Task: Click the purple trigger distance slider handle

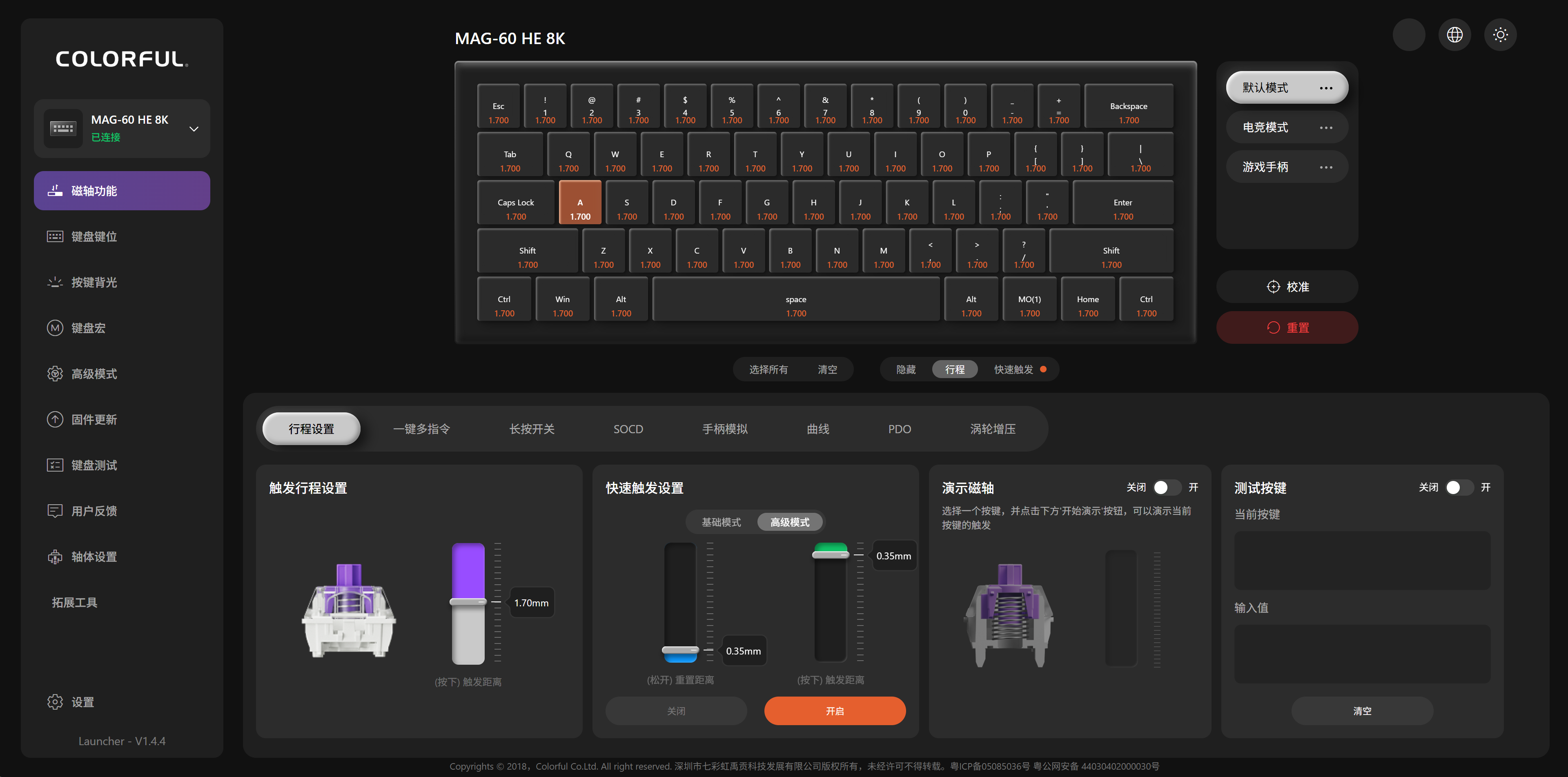Action: click(468, 602)
